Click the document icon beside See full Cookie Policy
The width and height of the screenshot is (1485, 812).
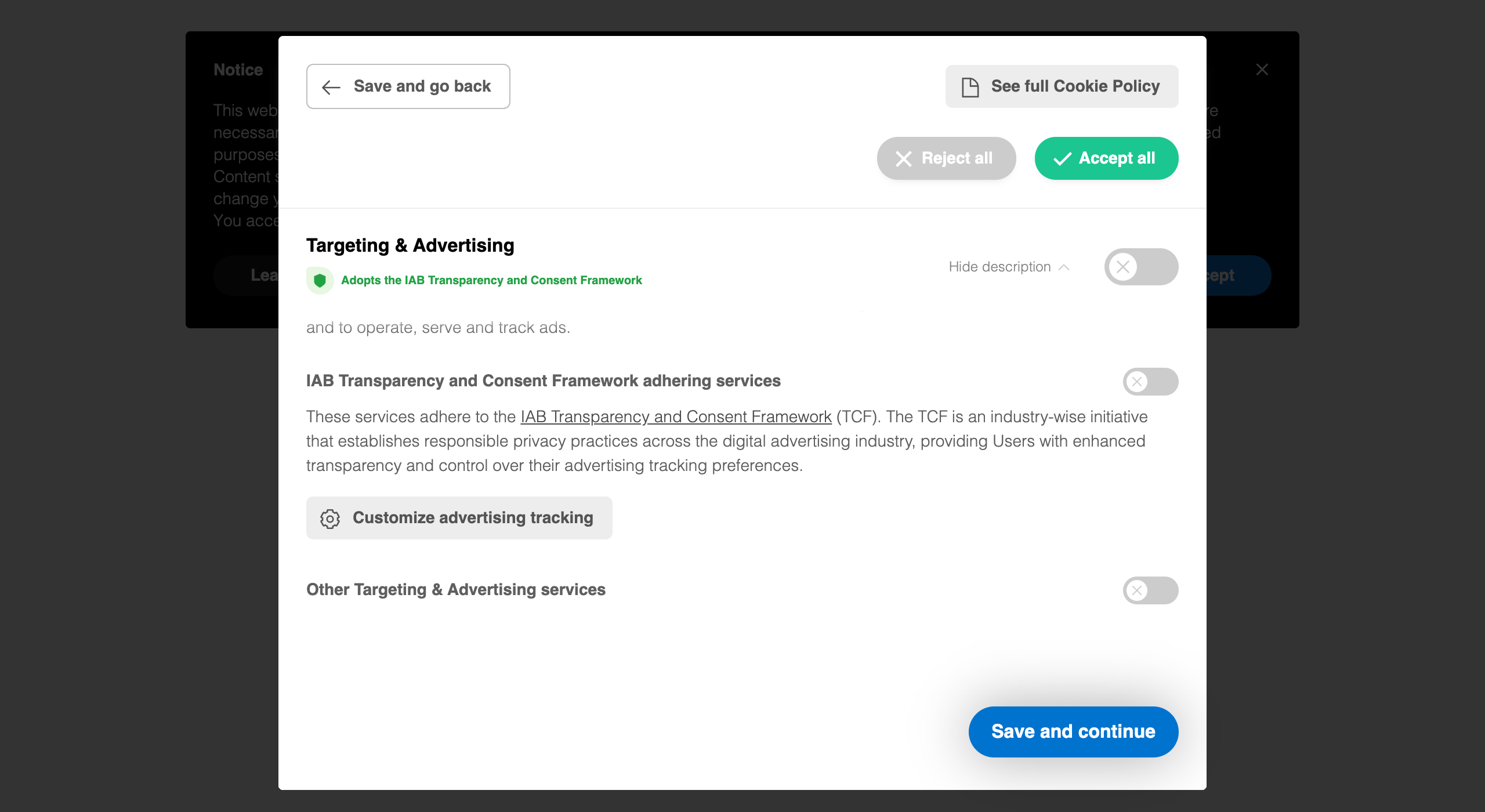(970, 87)
